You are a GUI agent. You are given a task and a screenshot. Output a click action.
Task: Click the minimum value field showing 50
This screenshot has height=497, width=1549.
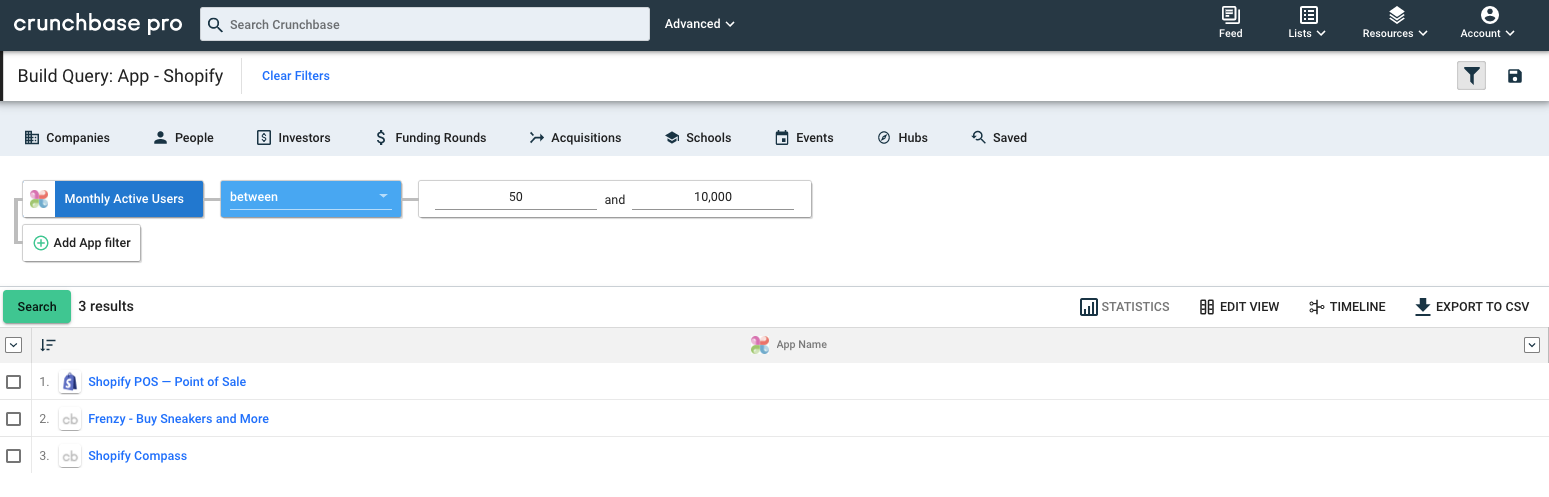click(516, 198)
